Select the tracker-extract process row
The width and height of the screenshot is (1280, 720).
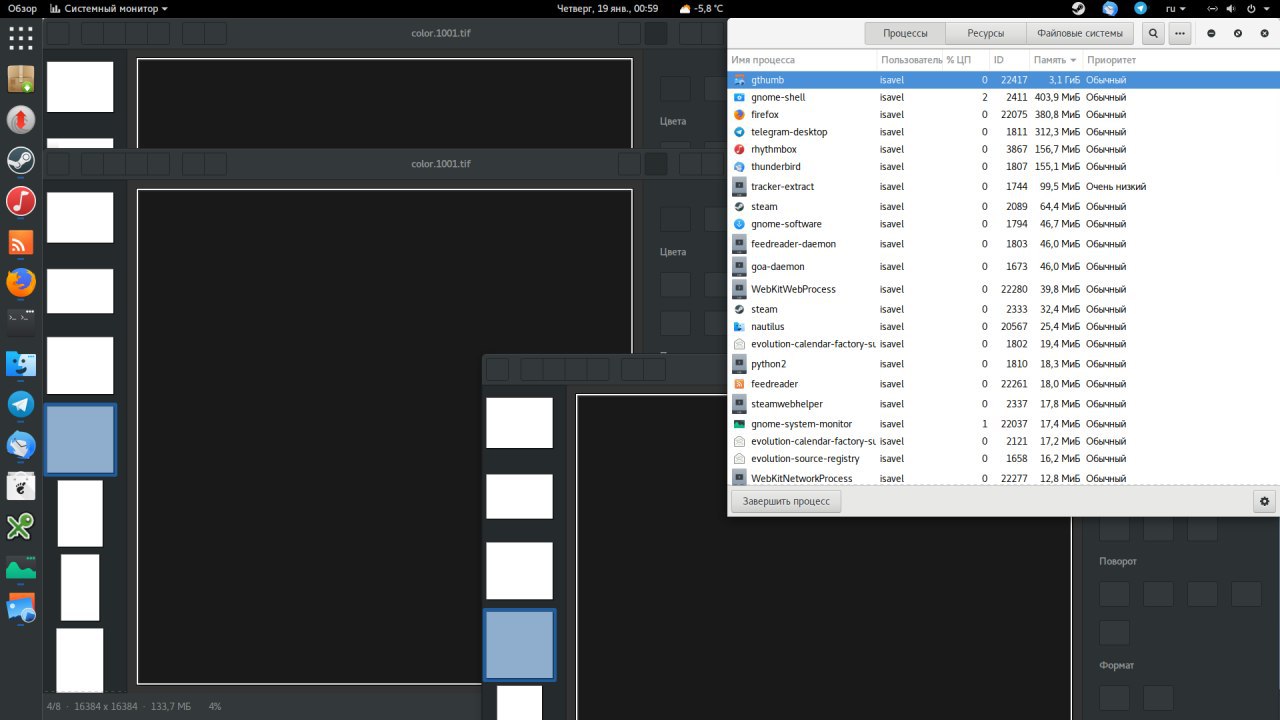pyautogui.click(x=1003, y=186)
